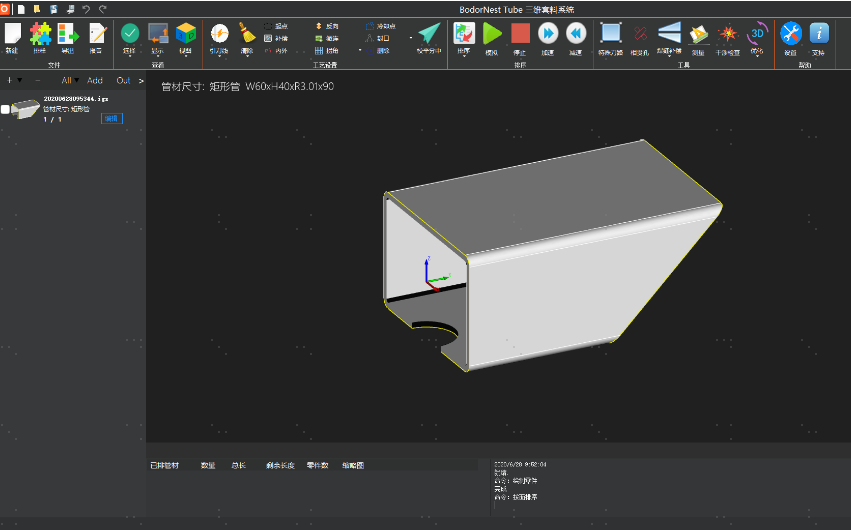
Task: Click the jigsaw puzzle nesting icon
Action: point(40,34)
